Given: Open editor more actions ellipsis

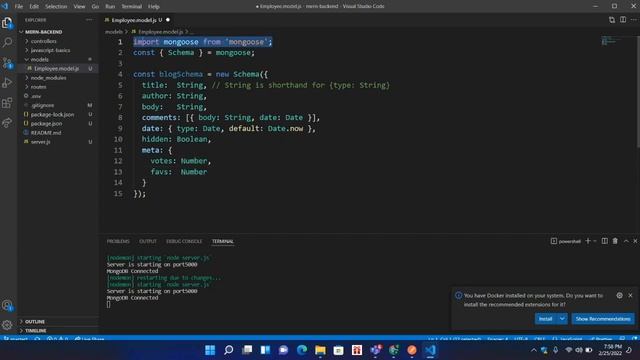Looking at the screenshot, I should click(x=634, y=20).
